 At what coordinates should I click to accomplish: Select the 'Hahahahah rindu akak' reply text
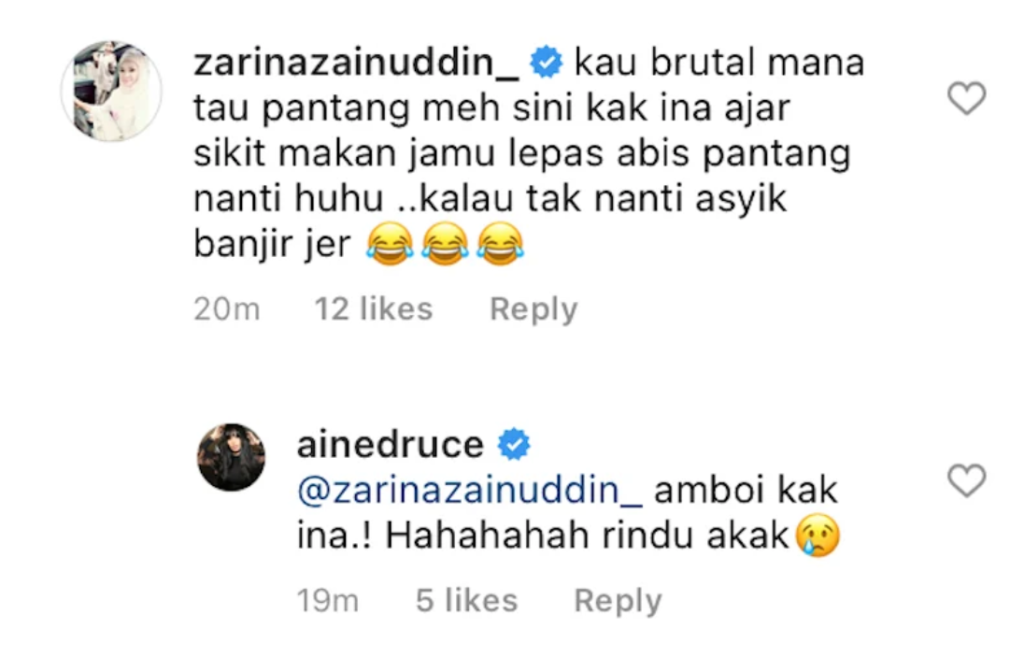point(587,536)
